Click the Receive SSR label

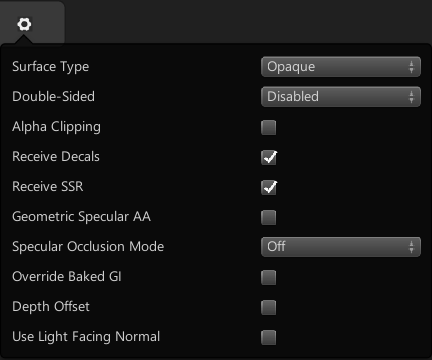(48, 186)
